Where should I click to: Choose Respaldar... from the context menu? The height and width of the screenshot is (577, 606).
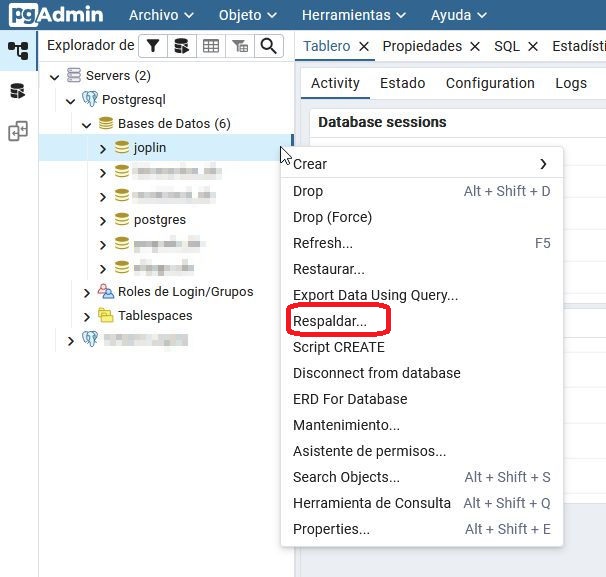click(330, 321)
